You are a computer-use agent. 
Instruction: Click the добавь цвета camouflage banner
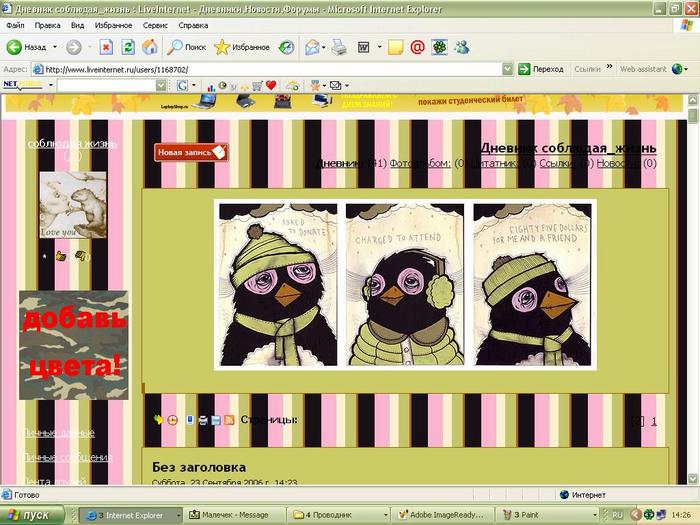(x=74, y=345)
